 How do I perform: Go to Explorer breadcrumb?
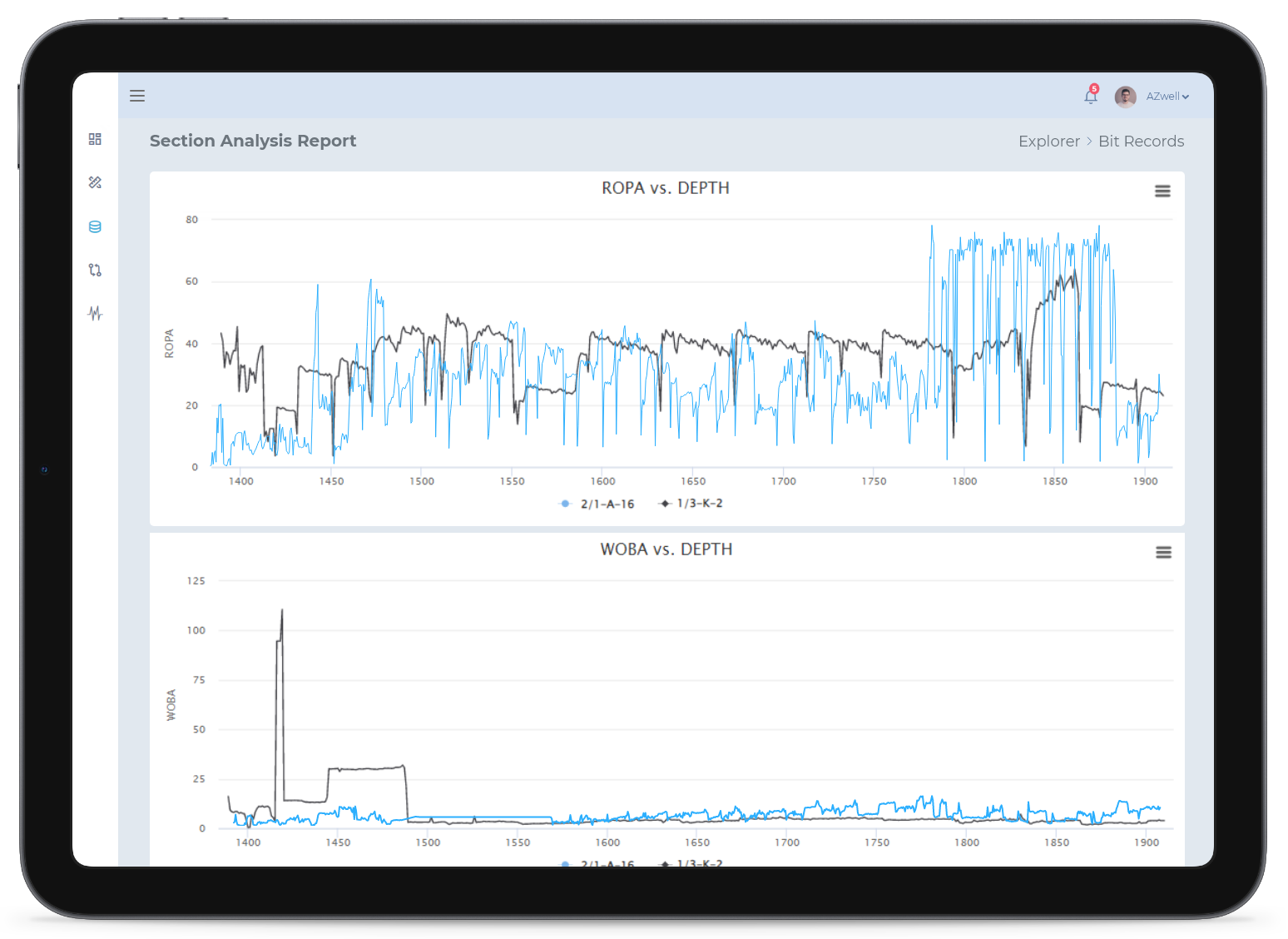tap(1048, 142)
